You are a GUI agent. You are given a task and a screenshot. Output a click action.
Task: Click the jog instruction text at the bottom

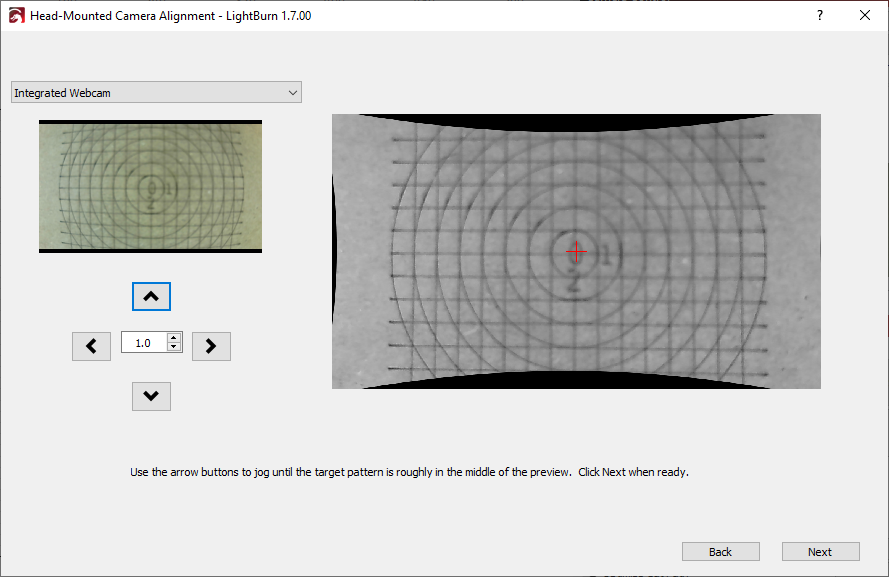[x=409, y=472]
